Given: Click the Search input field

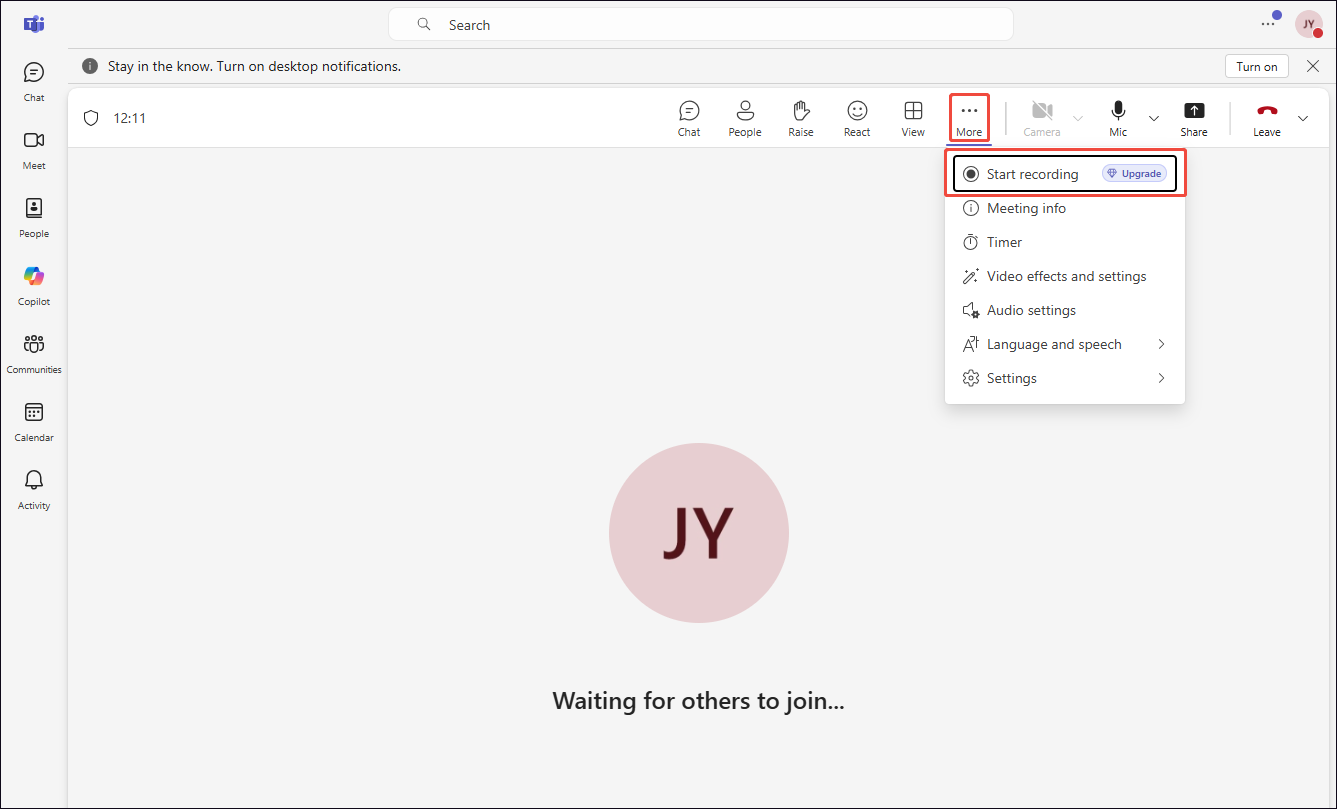Looking at the screenshot, I should coord(700,25).
